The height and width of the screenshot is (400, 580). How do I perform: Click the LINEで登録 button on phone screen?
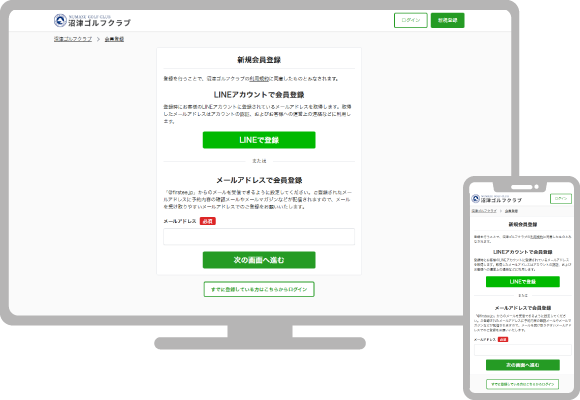coord(523,282)
